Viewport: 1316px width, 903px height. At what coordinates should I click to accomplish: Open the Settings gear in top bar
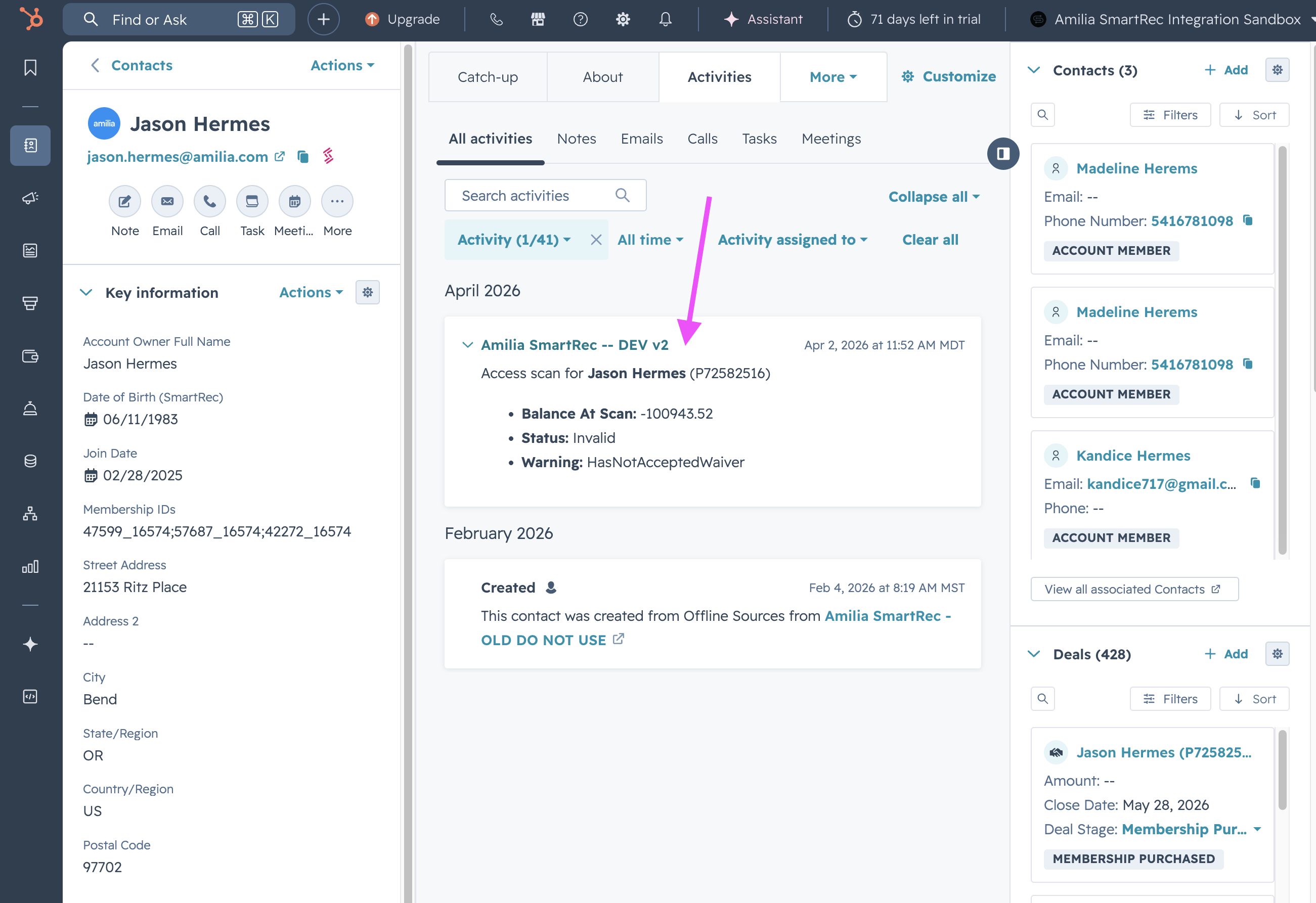[x=623, y=19]
